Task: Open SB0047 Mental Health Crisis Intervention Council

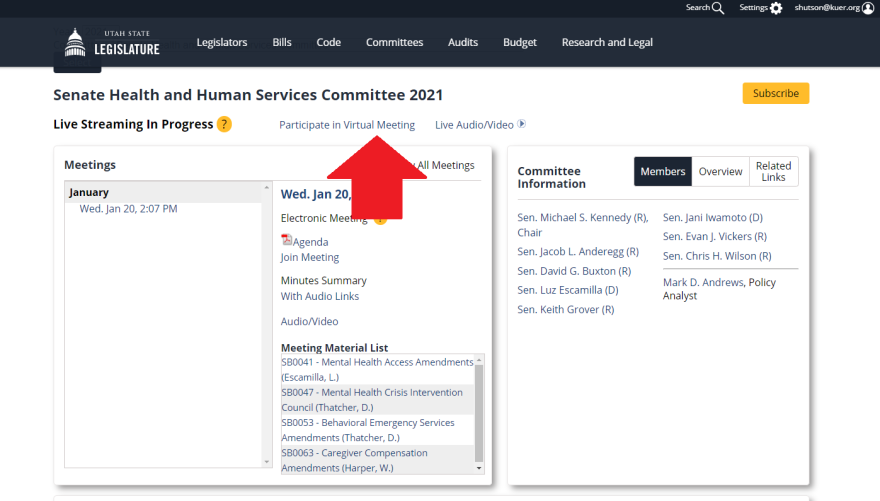Action: click(372, 400)
